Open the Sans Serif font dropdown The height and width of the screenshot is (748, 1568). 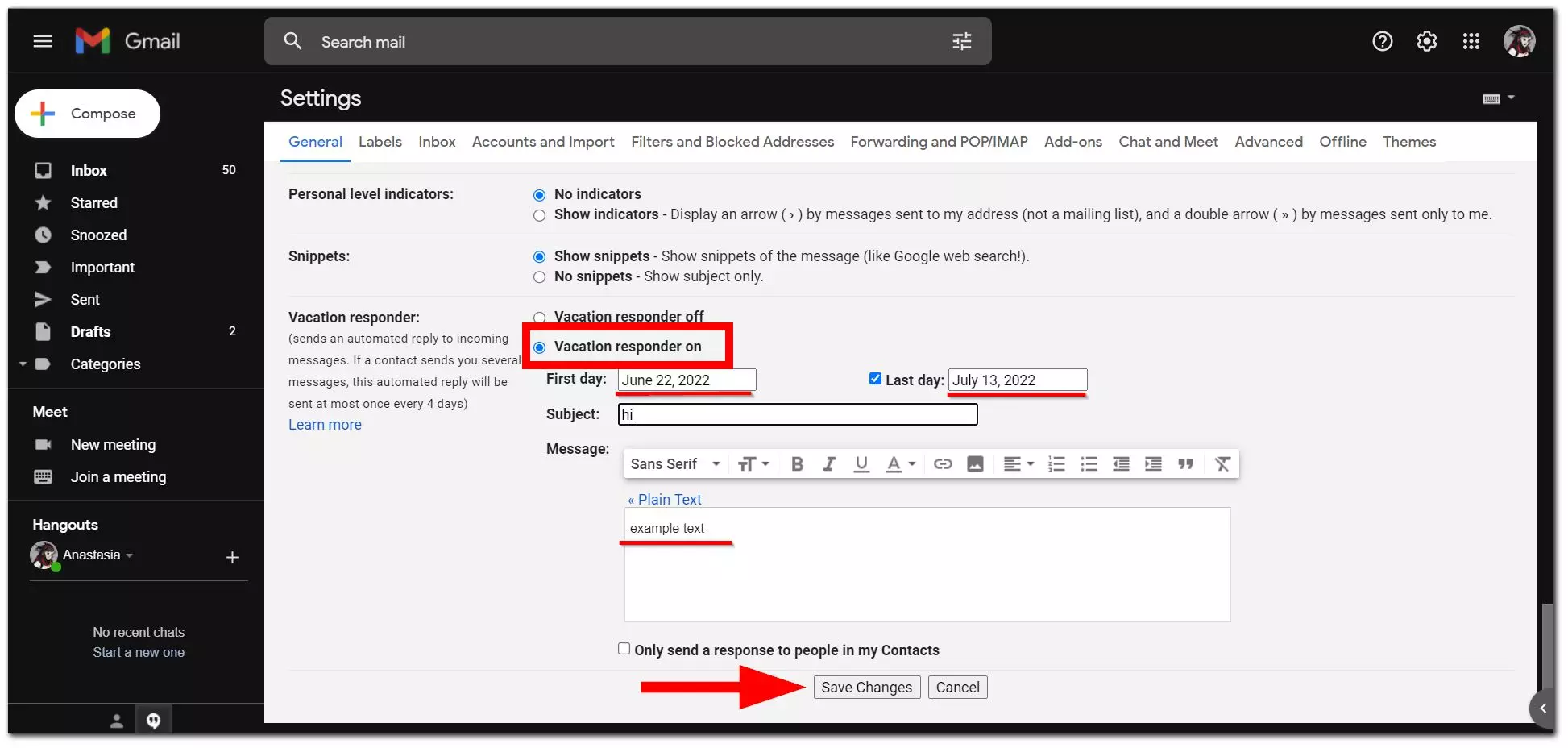point(675,464)
